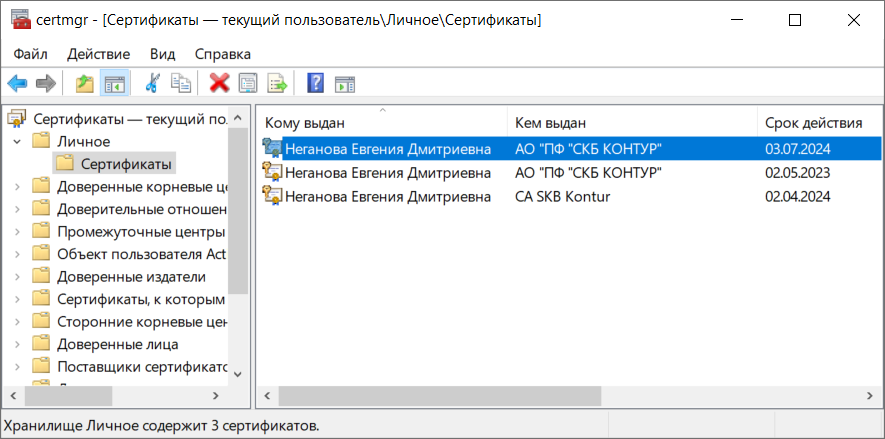
Task: Click the Cut scissors toolbar icon
Action: [152, 84]
